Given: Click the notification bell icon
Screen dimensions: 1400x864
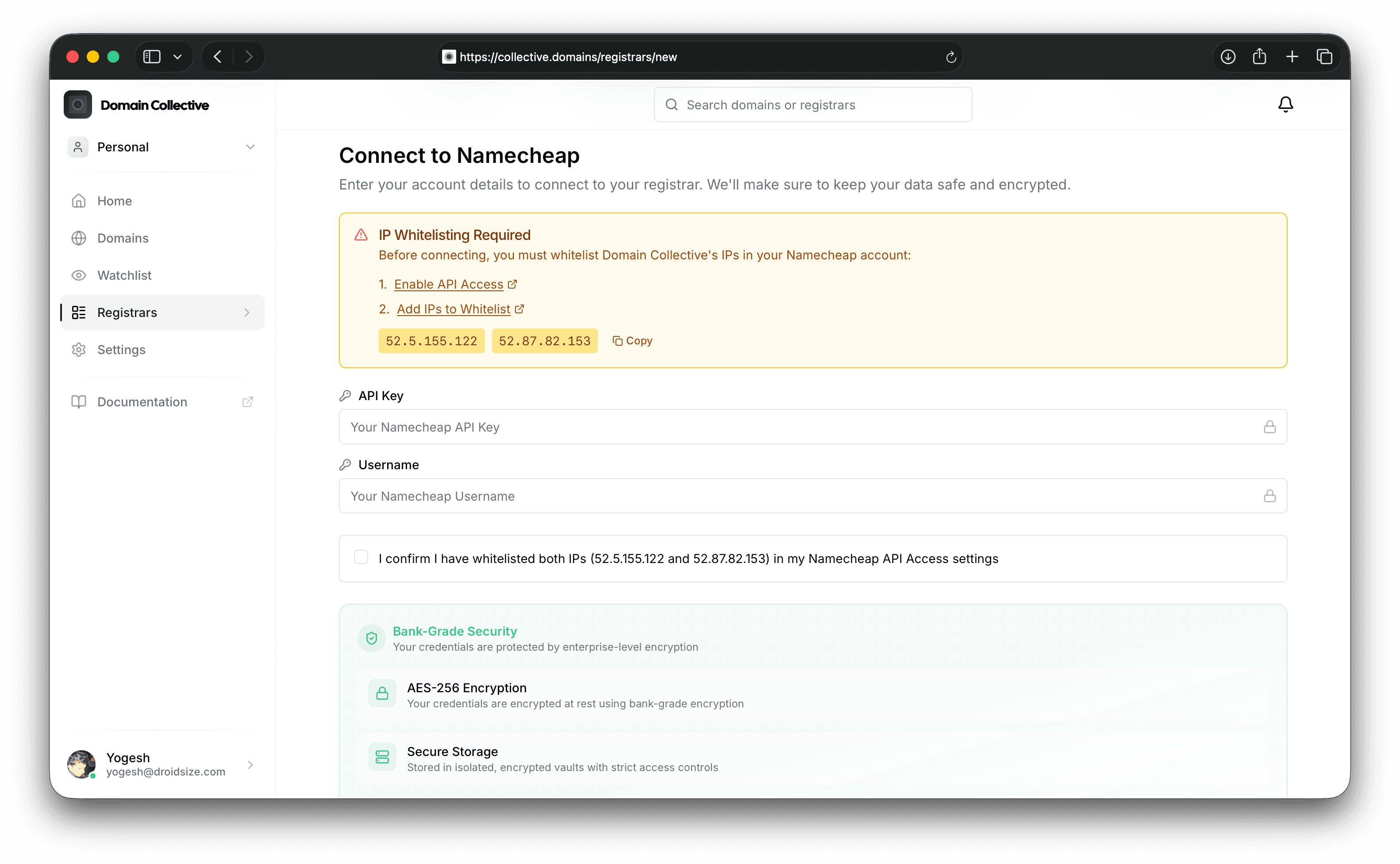Looking at the screenshot, I should [1286, 104].
